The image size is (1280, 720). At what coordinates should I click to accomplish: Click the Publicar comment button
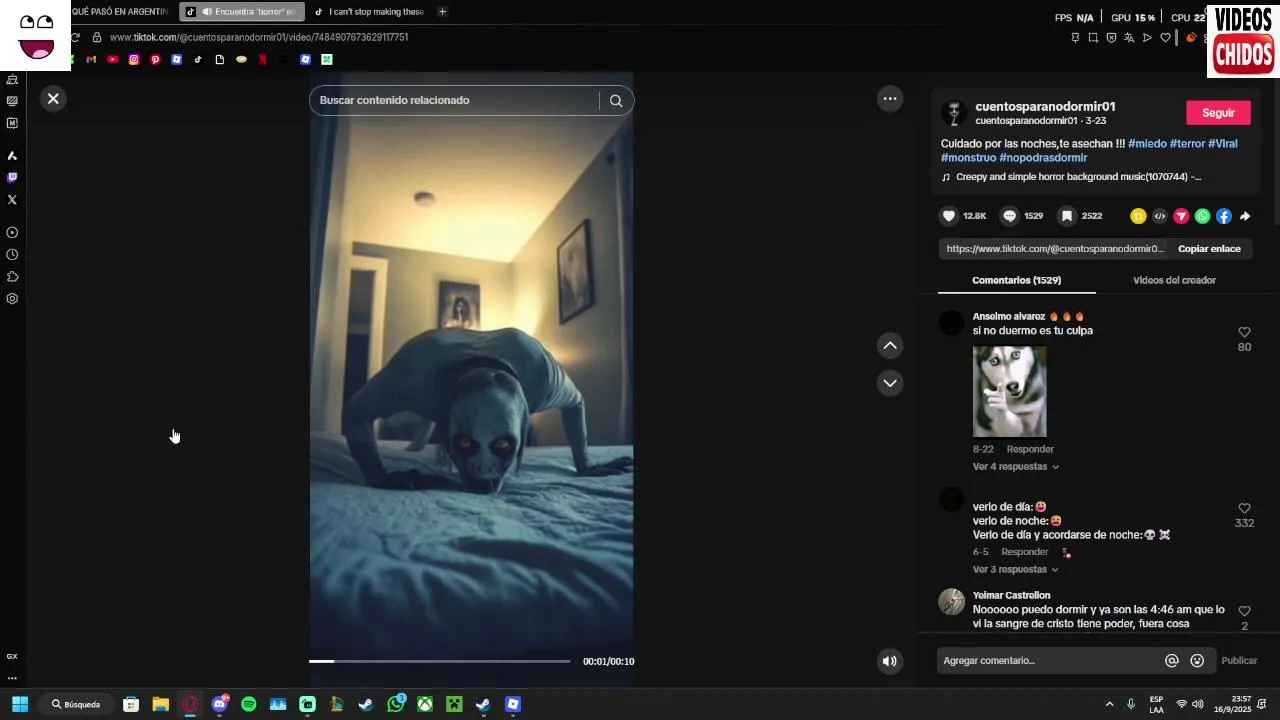pos(1239,661)
